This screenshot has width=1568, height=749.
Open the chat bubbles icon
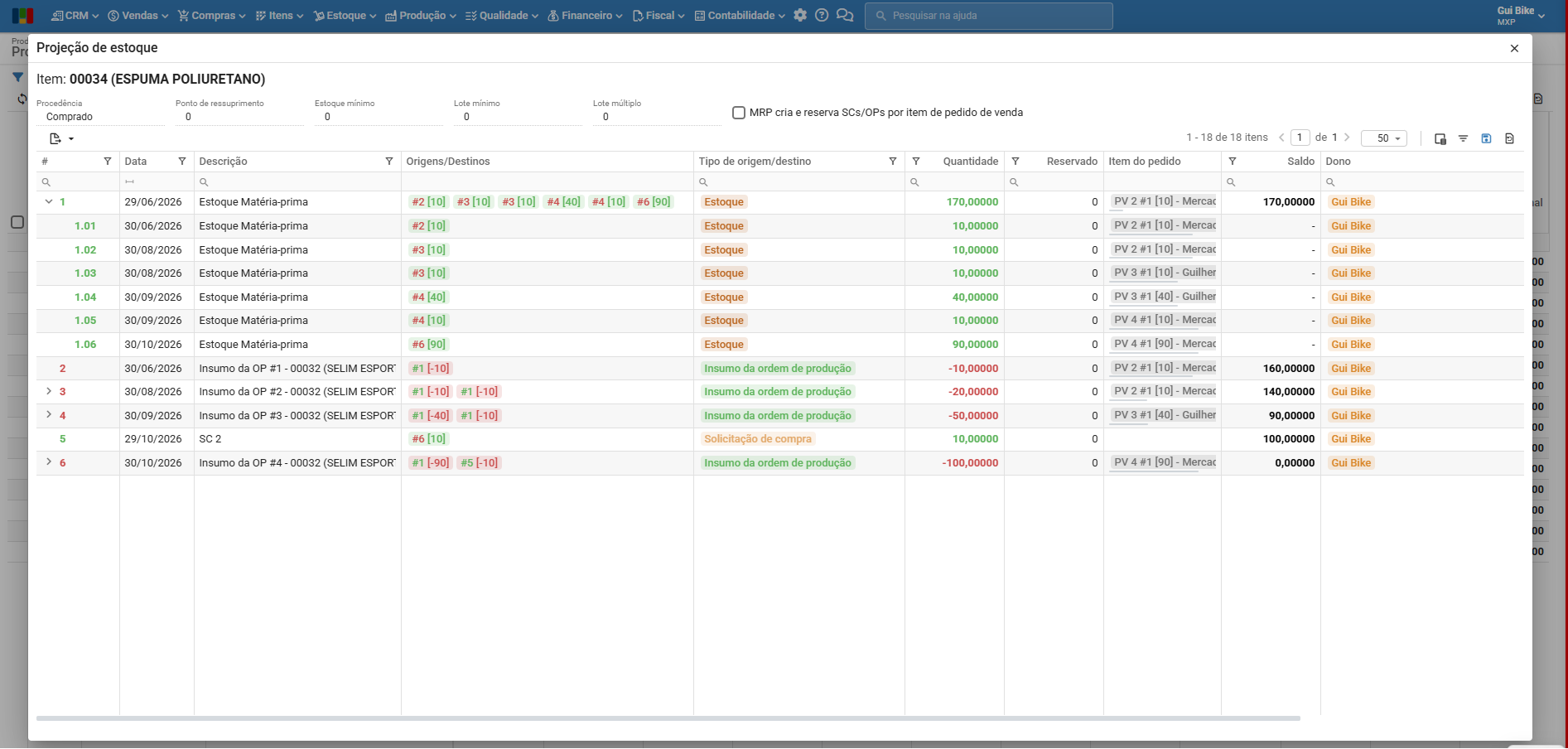point(845,15)
